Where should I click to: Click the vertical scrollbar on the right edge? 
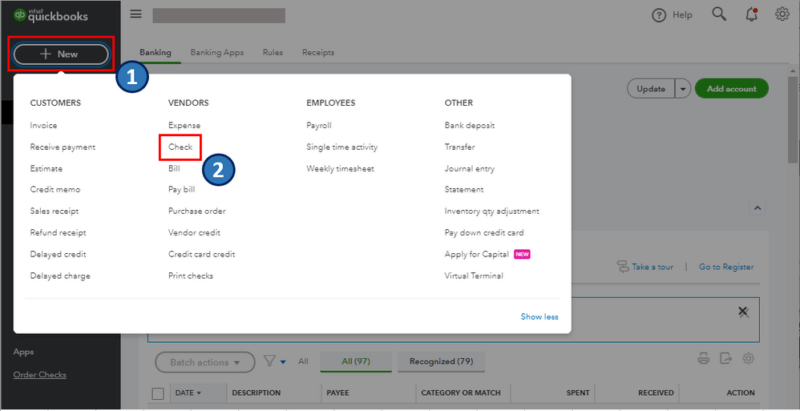pos(793,122)
